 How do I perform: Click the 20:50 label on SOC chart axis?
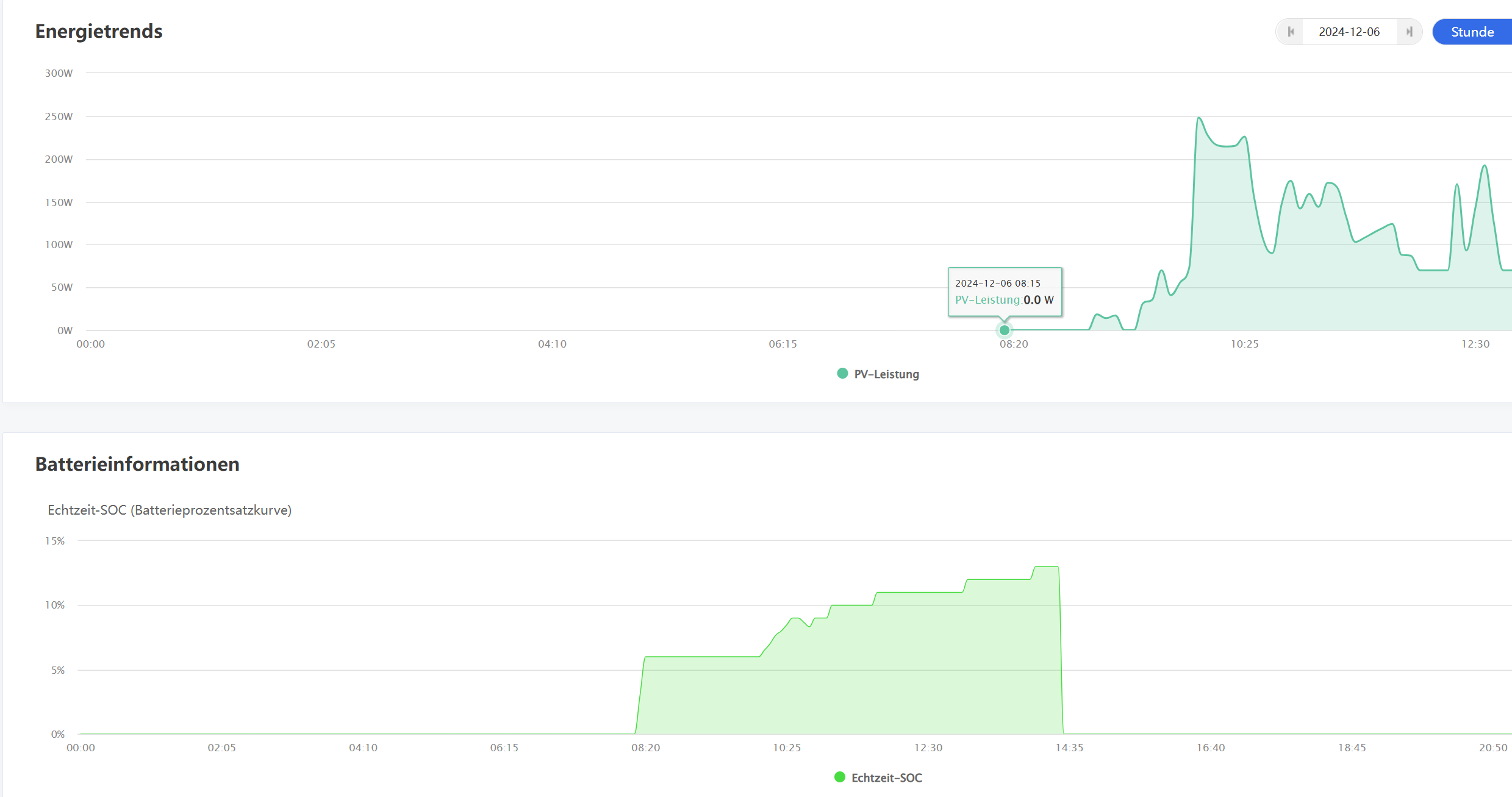pos(1492,748)
